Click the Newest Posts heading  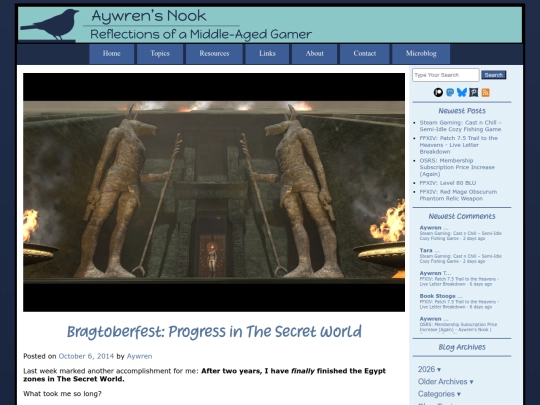point(462,111)
